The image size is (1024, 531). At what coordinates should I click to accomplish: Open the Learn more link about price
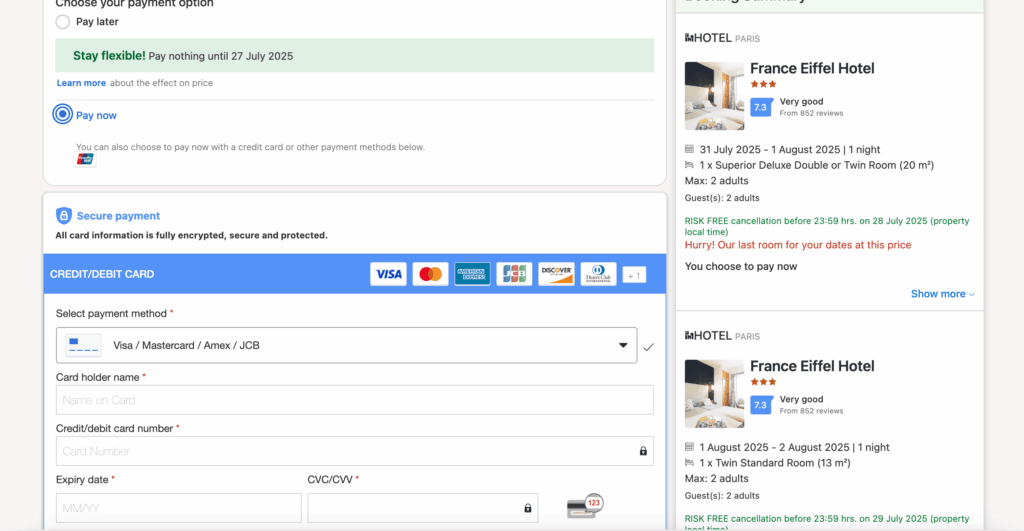(x=81, y=83)
